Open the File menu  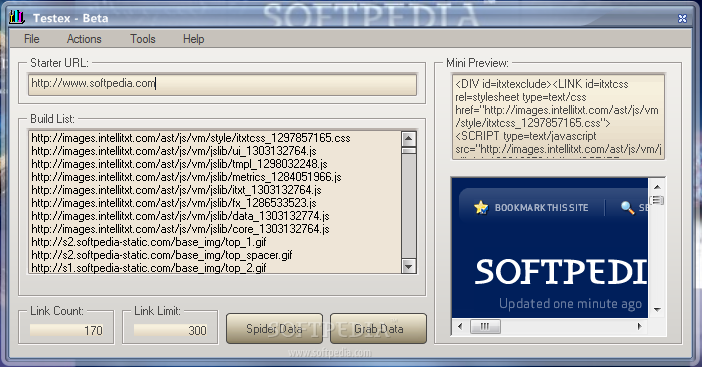point(31,39)
